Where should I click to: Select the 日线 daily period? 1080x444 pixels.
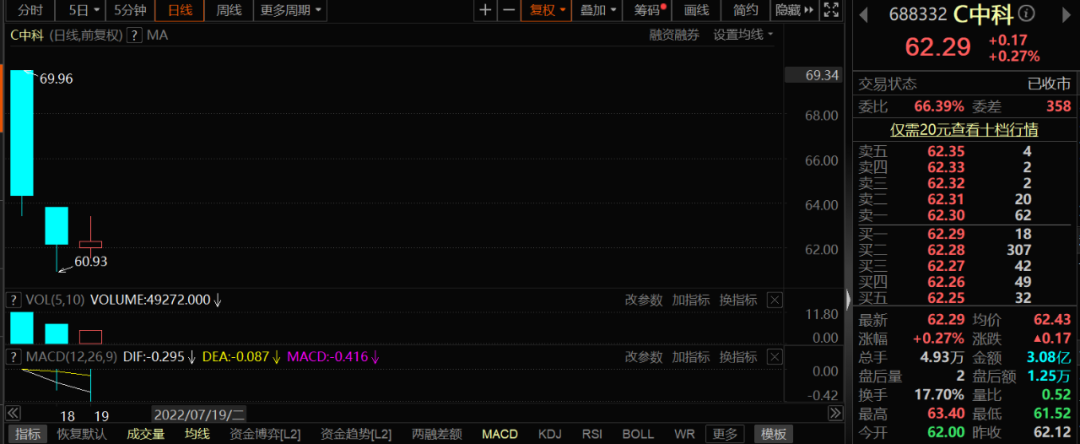[x=180, y=10]
